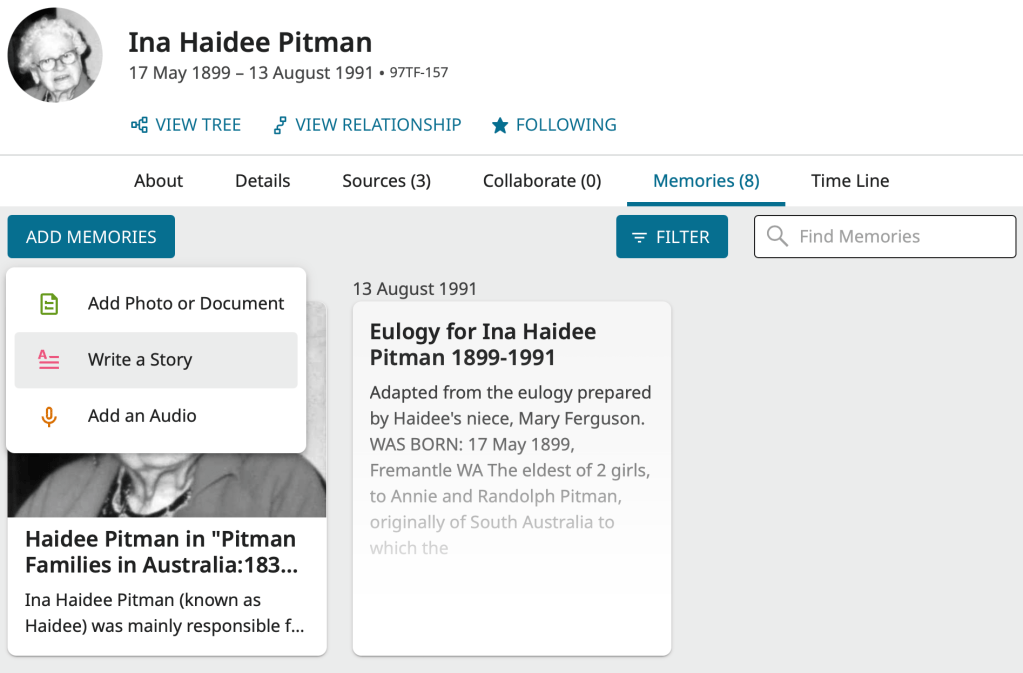Select the Add an Audio option
1023x673 pixels.
(142, 416)
